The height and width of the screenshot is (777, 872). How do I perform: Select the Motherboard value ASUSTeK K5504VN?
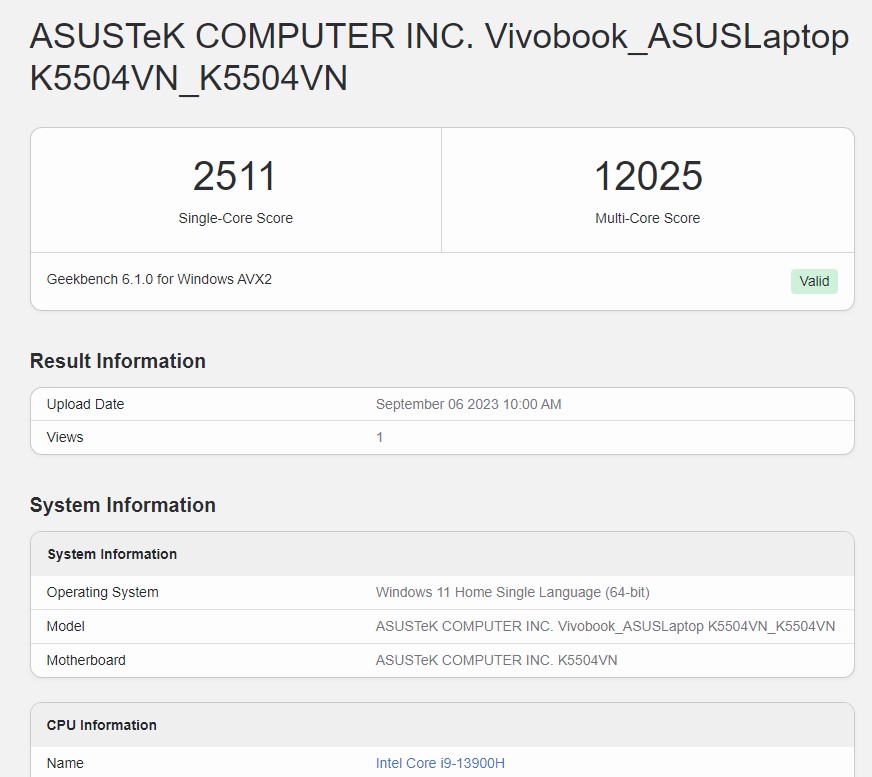point(496,660)
